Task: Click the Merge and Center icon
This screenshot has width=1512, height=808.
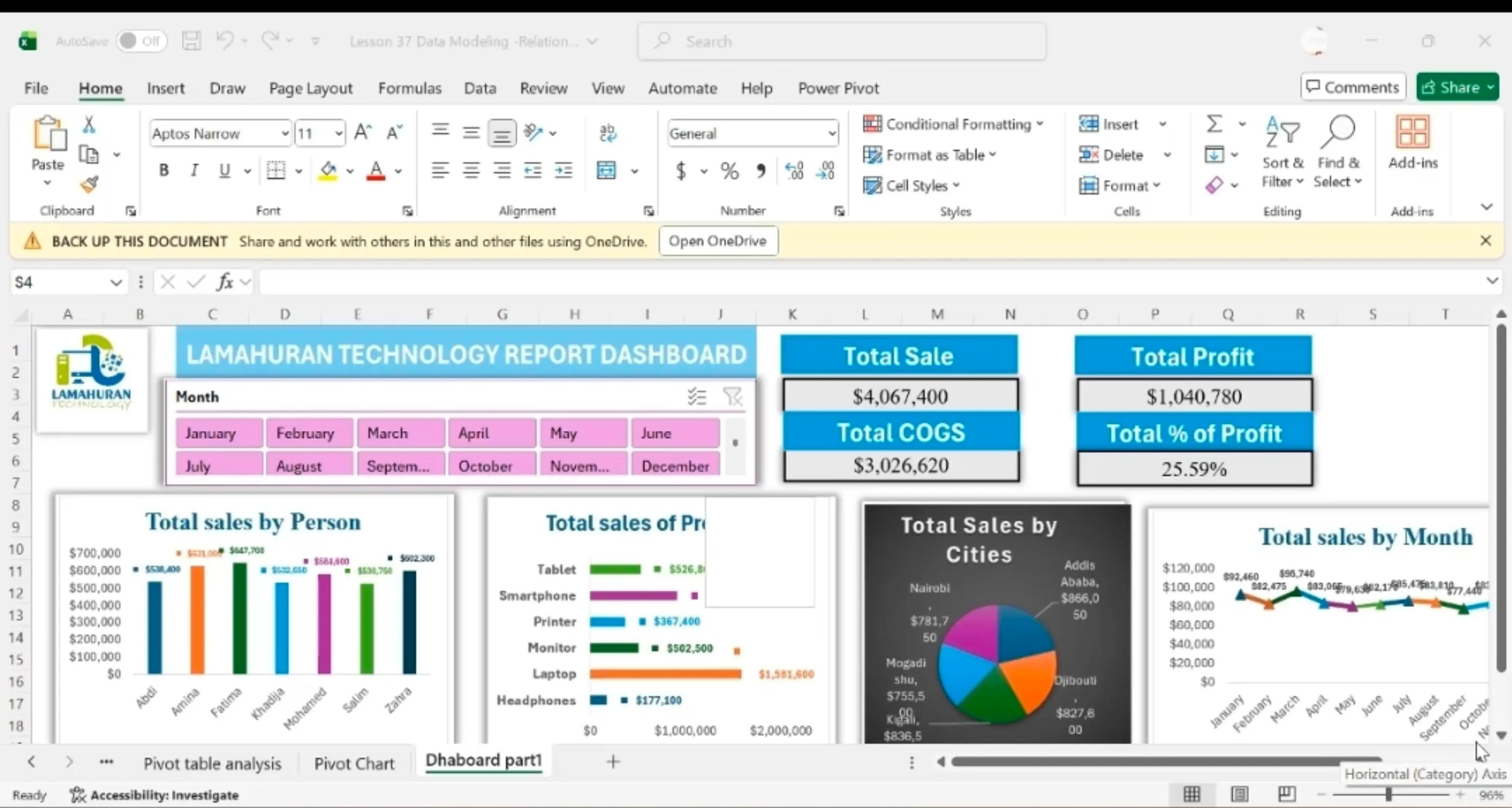Action: 606,170
